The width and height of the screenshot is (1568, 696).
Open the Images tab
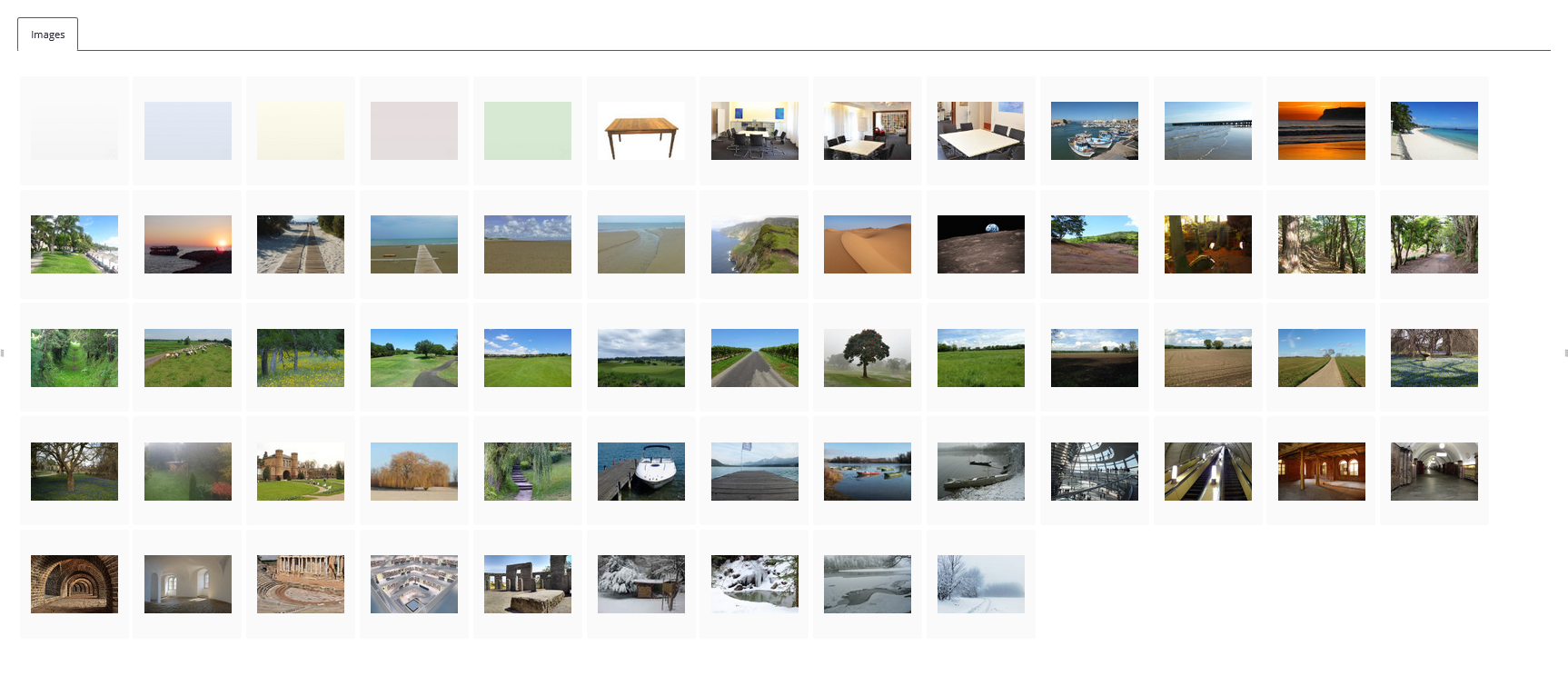pyautogui.click(x=47, y=35)
